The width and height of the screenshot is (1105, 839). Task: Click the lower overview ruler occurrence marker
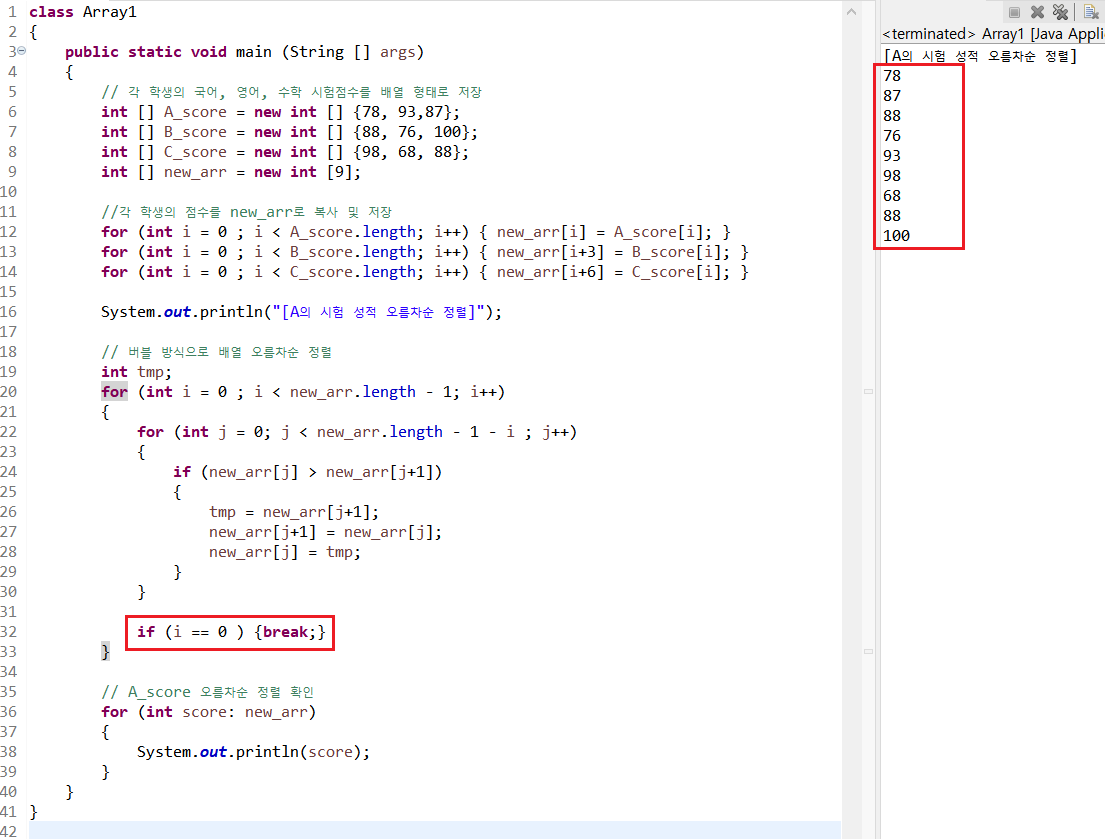(868, 652)
